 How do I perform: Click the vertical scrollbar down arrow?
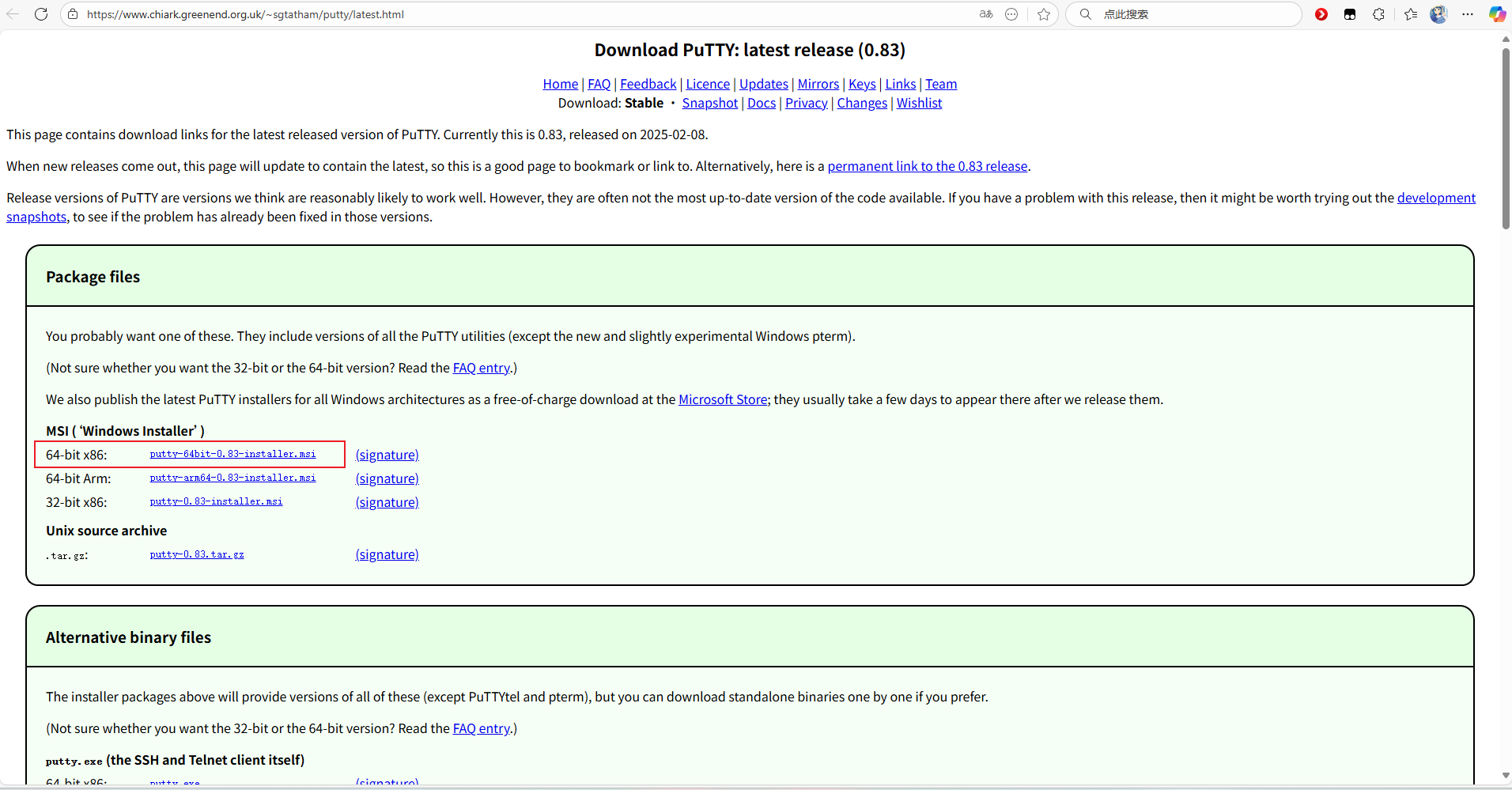(1506, 776)
